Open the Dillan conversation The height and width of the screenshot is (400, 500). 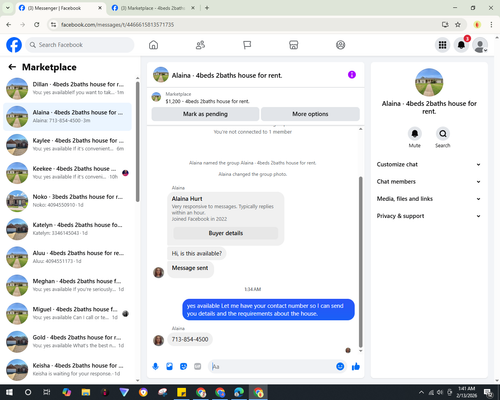tap(67, 89)
